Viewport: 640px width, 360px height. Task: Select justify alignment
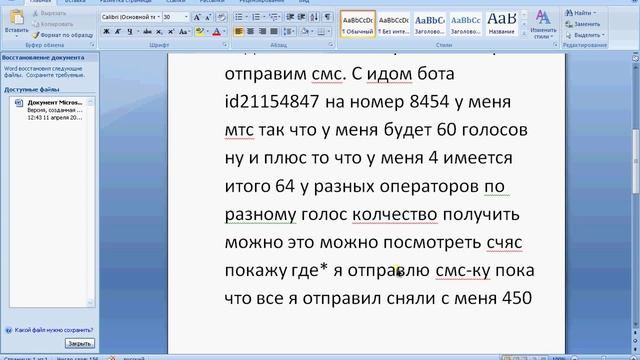click(x=274, y=31)
